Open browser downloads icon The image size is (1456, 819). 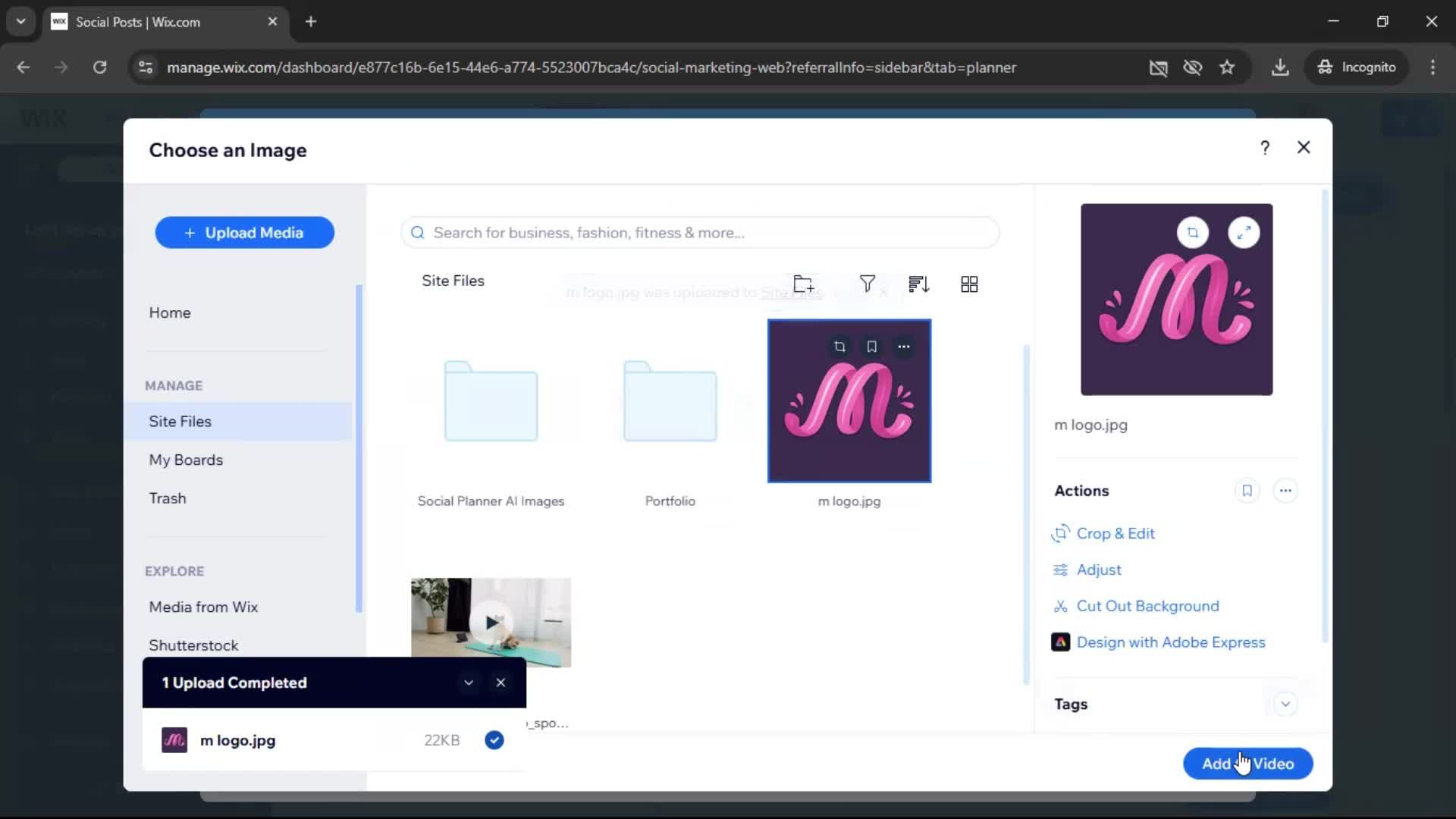(x=1280, y=67)
